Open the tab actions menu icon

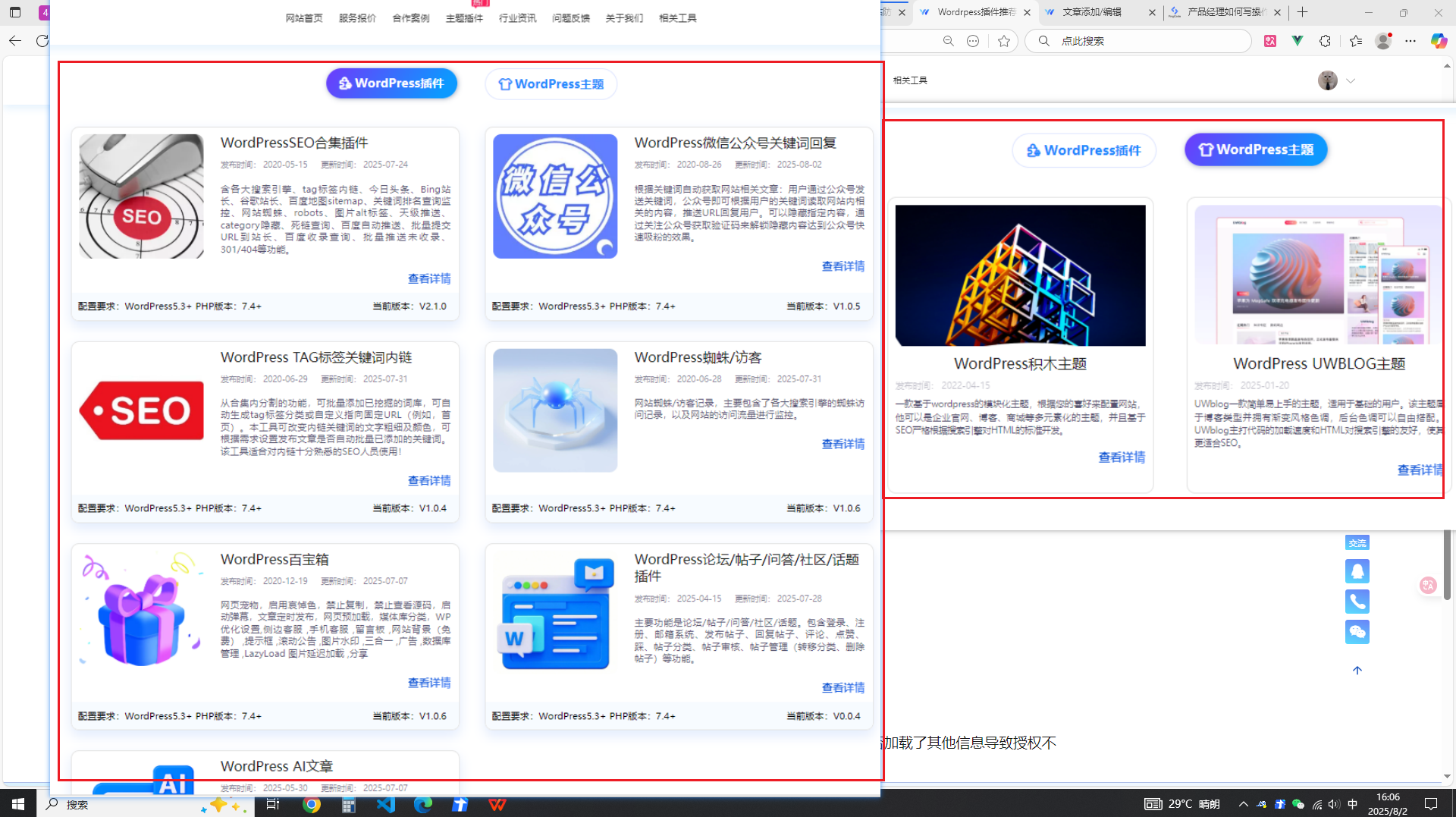click(15, 12)
